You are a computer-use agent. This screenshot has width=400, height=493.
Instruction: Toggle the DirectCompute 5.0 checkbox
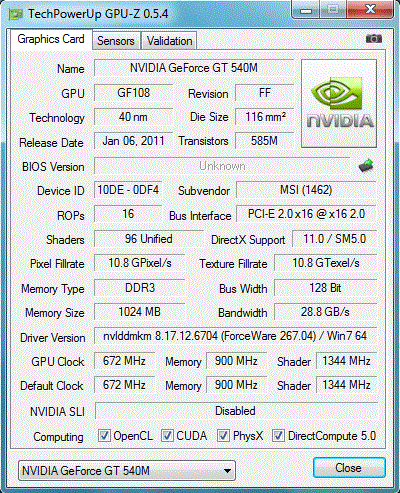[x=278, y=435]
